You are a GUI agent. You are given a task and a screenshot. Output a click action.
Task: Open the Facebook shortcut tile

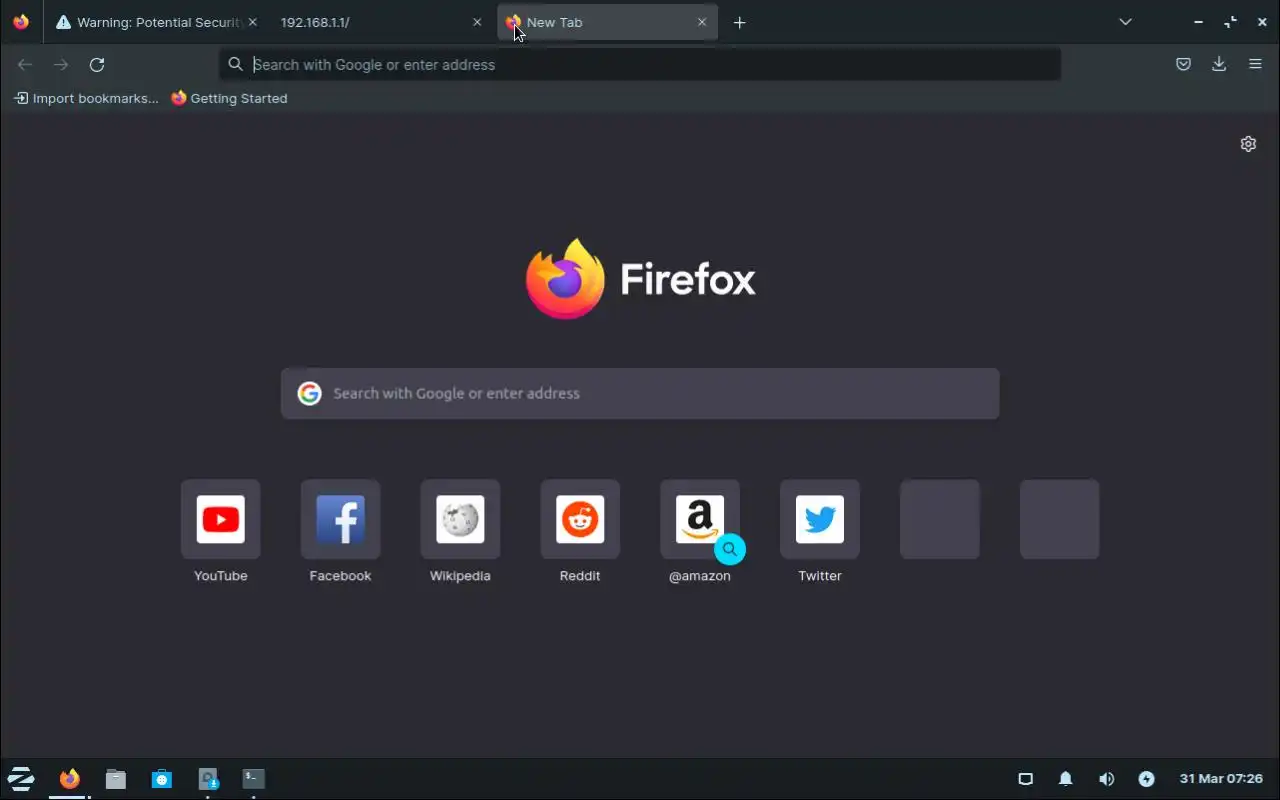(x=340, y=519)
